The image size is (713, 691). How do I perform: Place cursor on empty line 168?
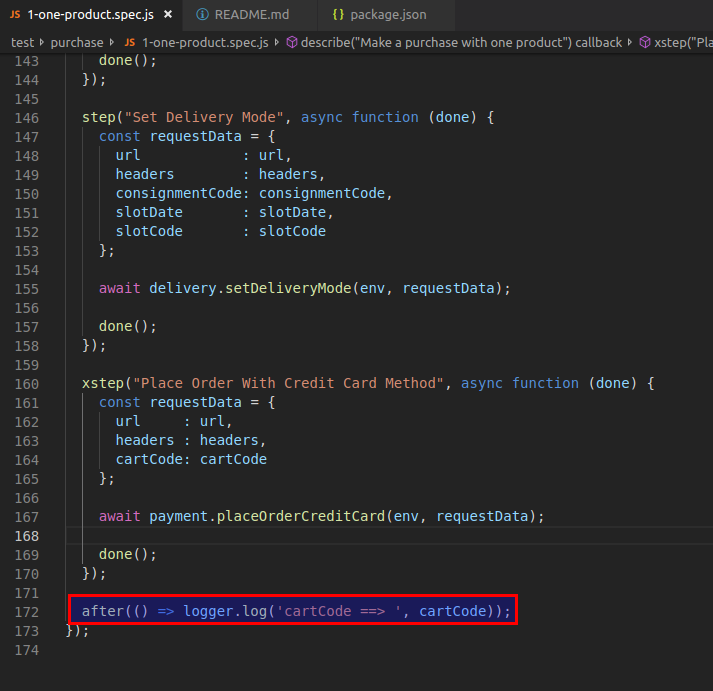click(x=387, y=536)
